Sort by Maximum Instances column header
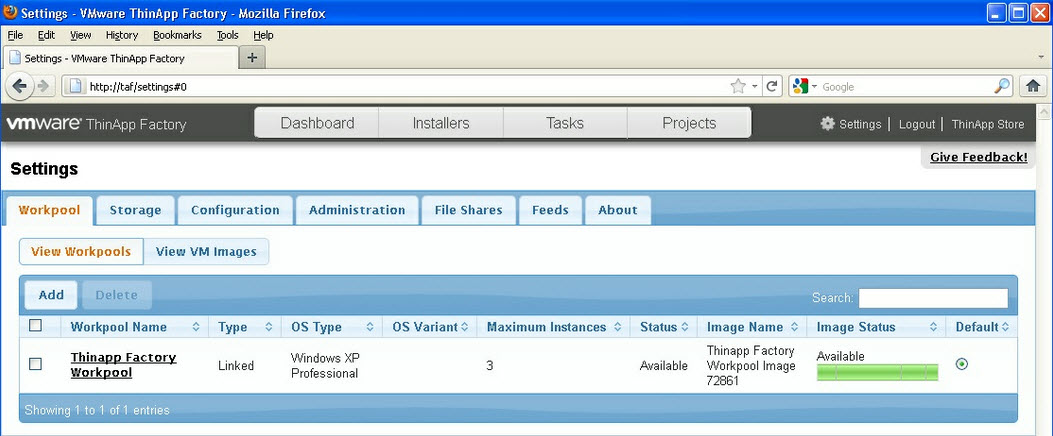The width and height of the screenshot is (1053, 436). click(x=553, y=327)
